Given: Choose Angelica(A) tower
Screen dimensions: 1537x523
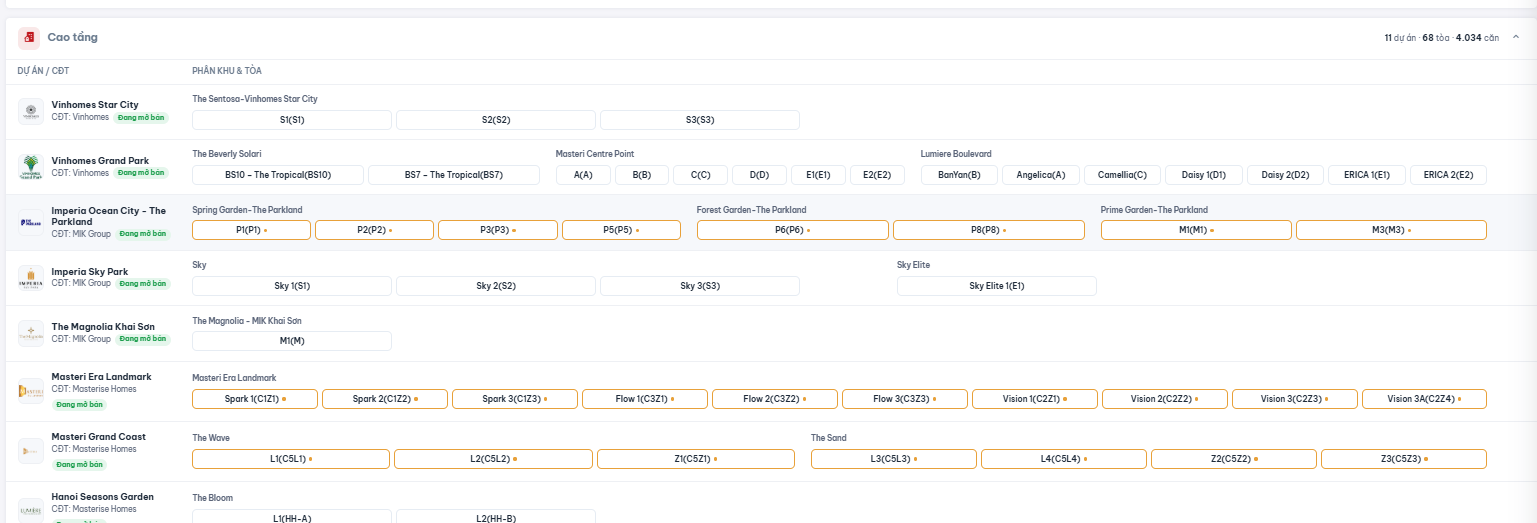Looking at the screenshot, I should click(1041, 175).
